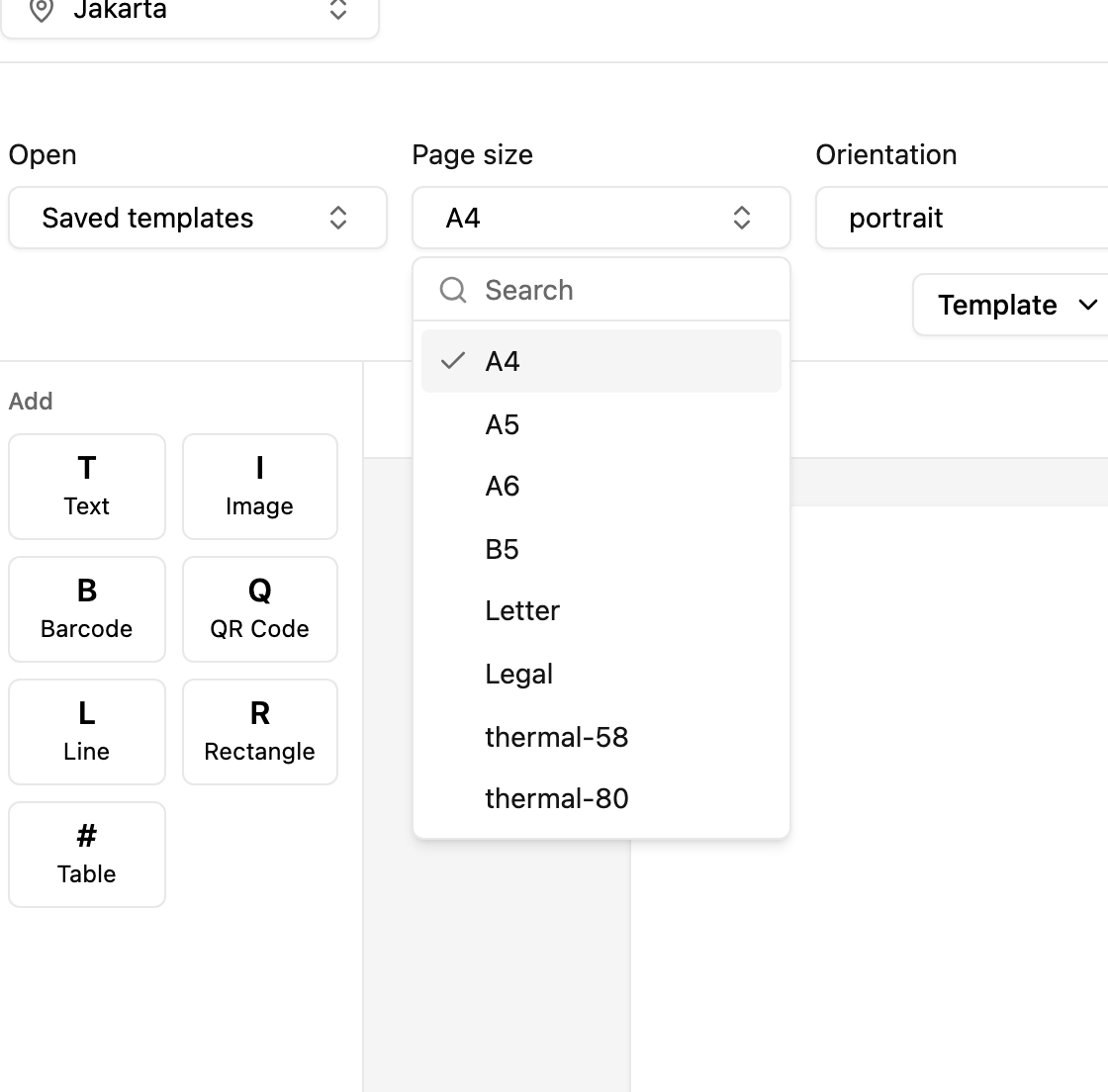Collapse the Page size A4 dropdown

coord(601,218)
